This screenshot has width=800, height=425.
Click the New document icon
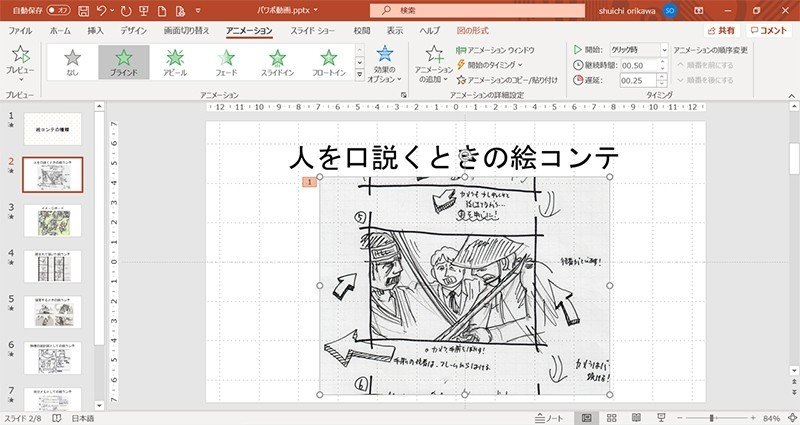(162, 11)
